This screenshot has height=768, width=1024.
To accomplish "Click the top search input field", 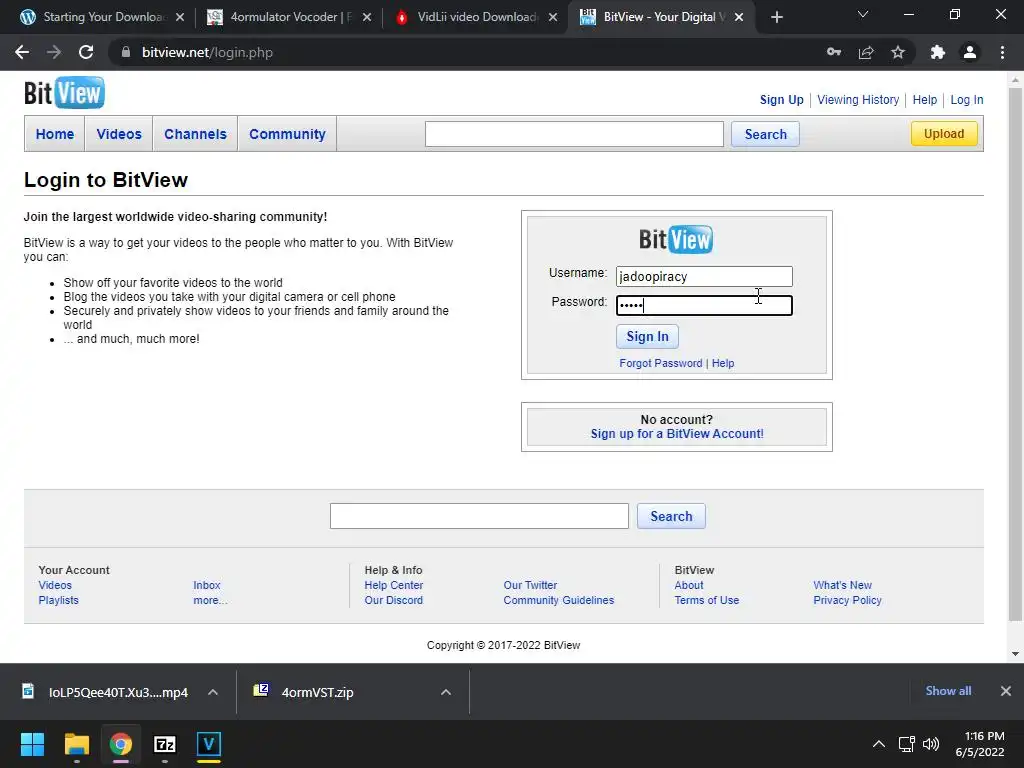I will (x=574, y=134).
